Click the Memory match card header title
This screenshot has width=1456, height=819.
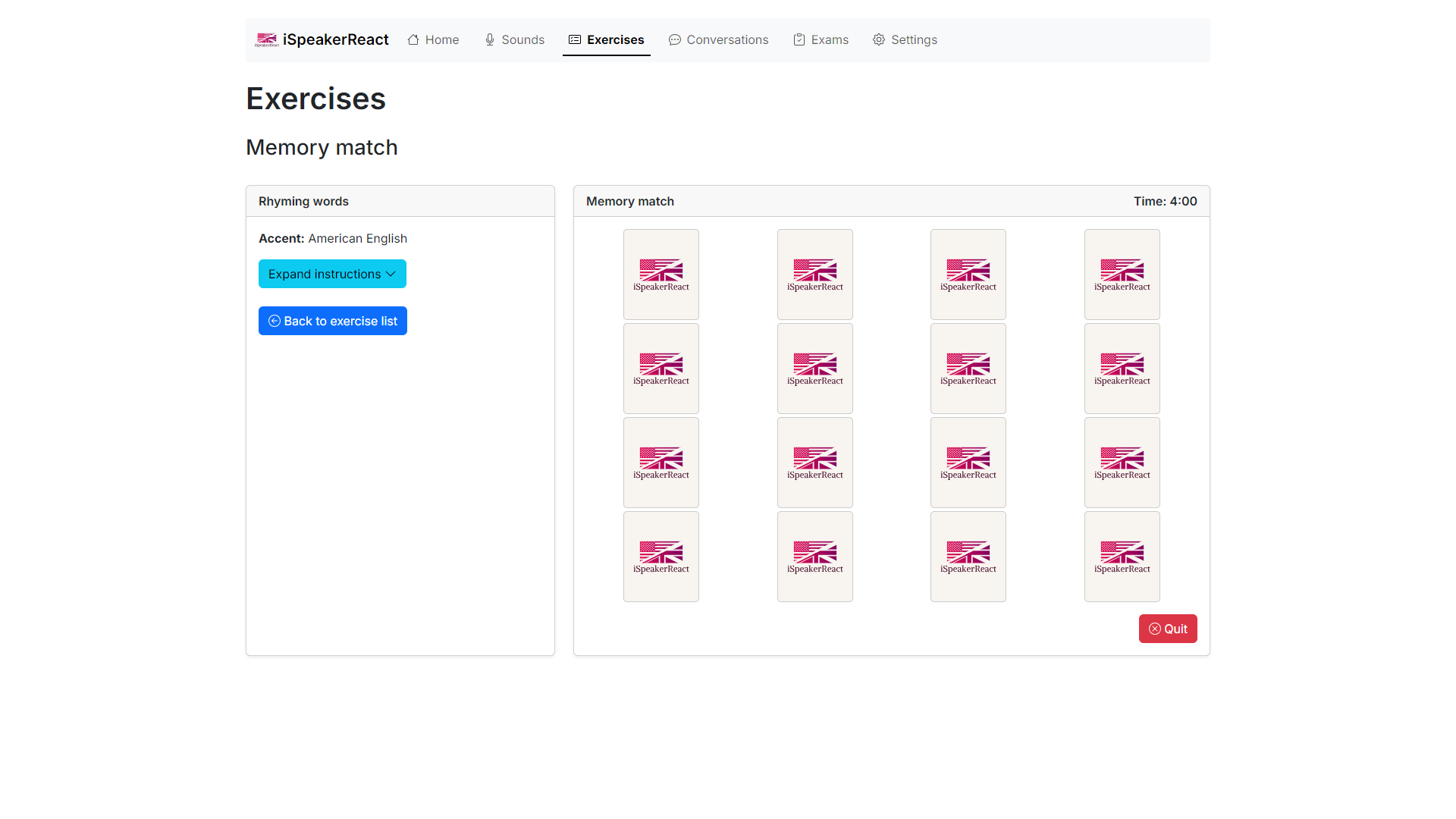coord(630,201)
